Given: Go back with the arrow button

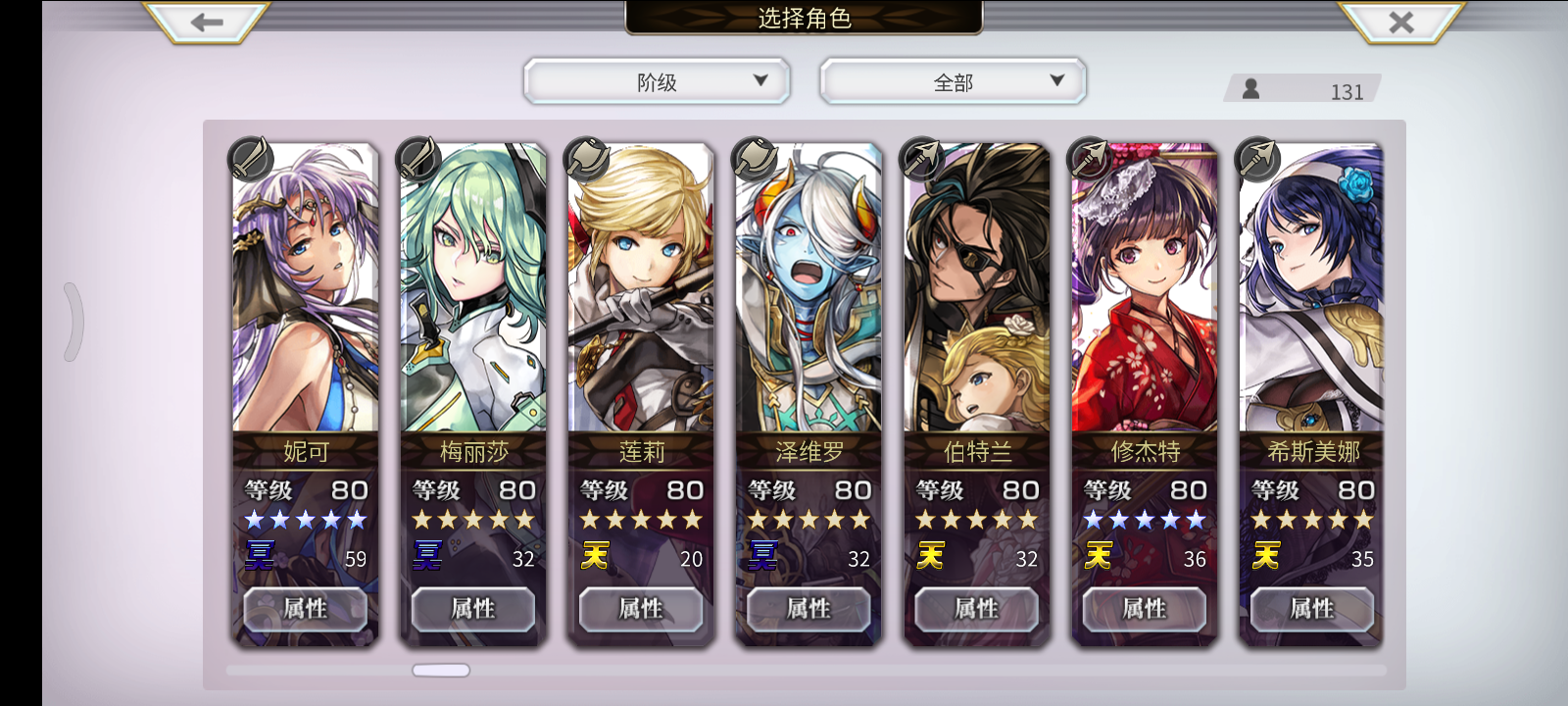Looking at the screenshot, I should pos(207,22).
